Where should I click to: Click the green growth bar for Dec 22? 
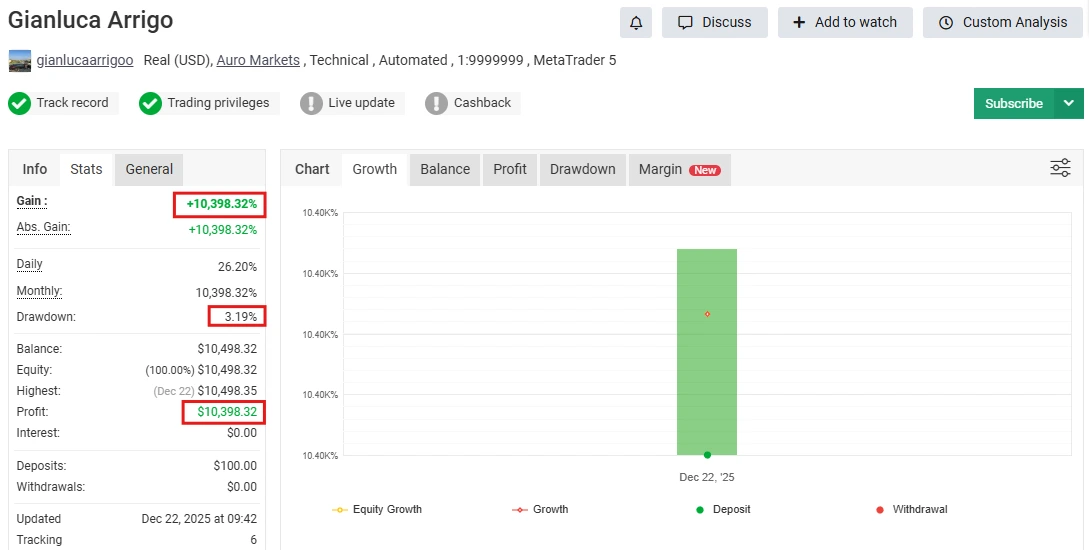coord(707,352)
